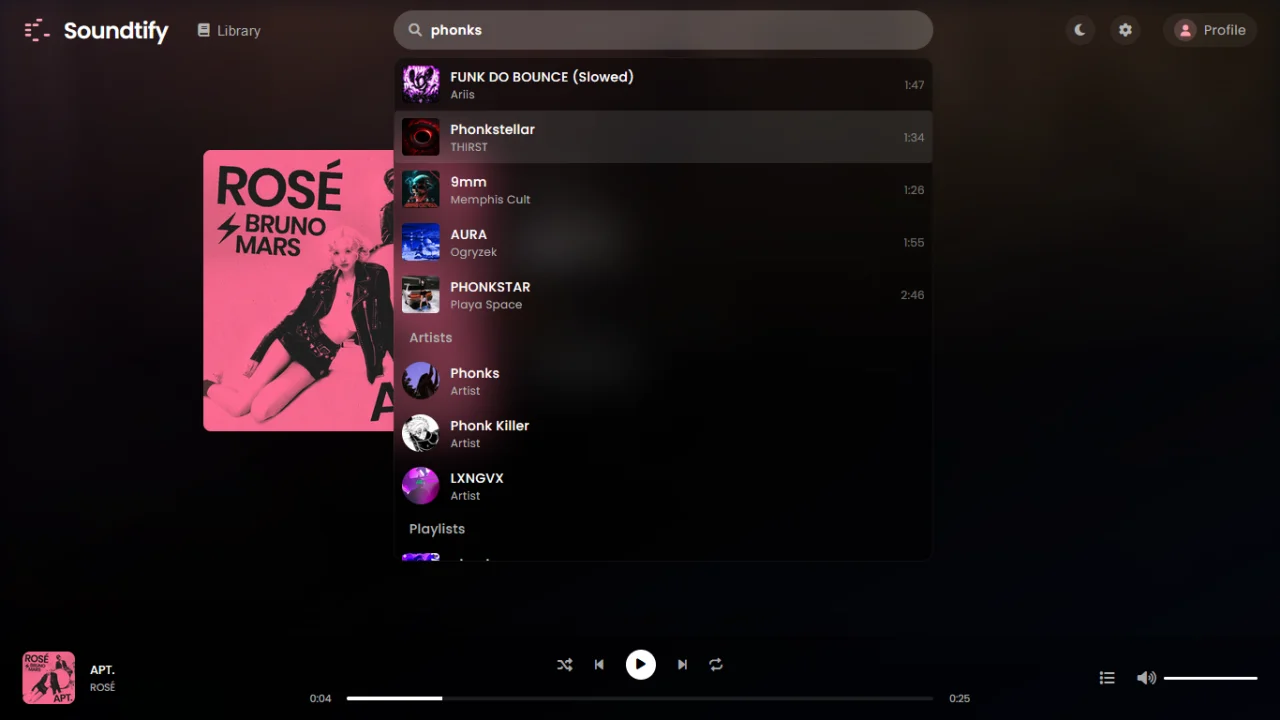Play FUNK DO BOUNCE (Slowed) by Ariis

[x=663, y=85]
